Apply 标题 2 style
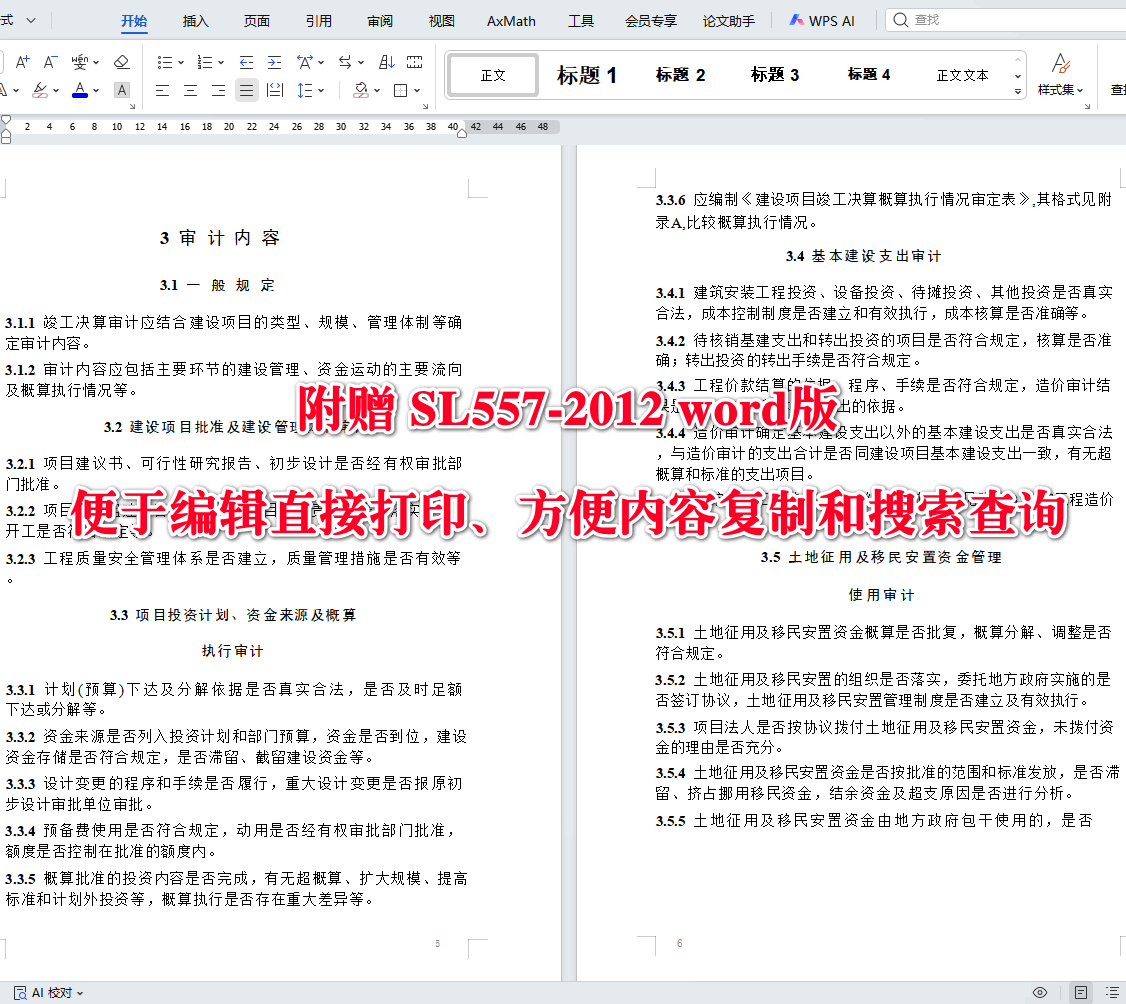 (x=680, y=75)
